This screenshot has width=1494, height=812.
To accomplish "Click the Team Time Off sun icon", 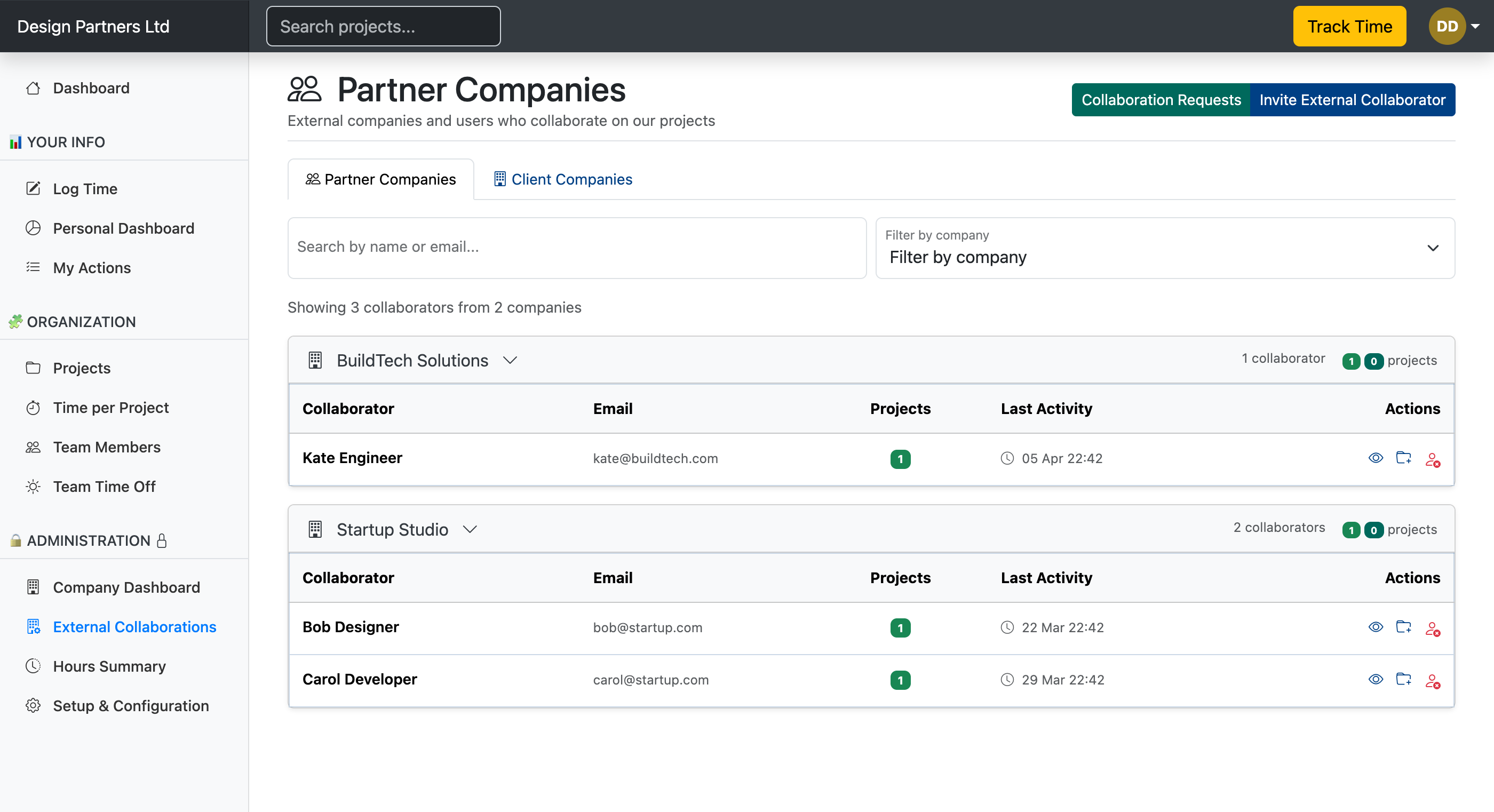I will [33, 486].
